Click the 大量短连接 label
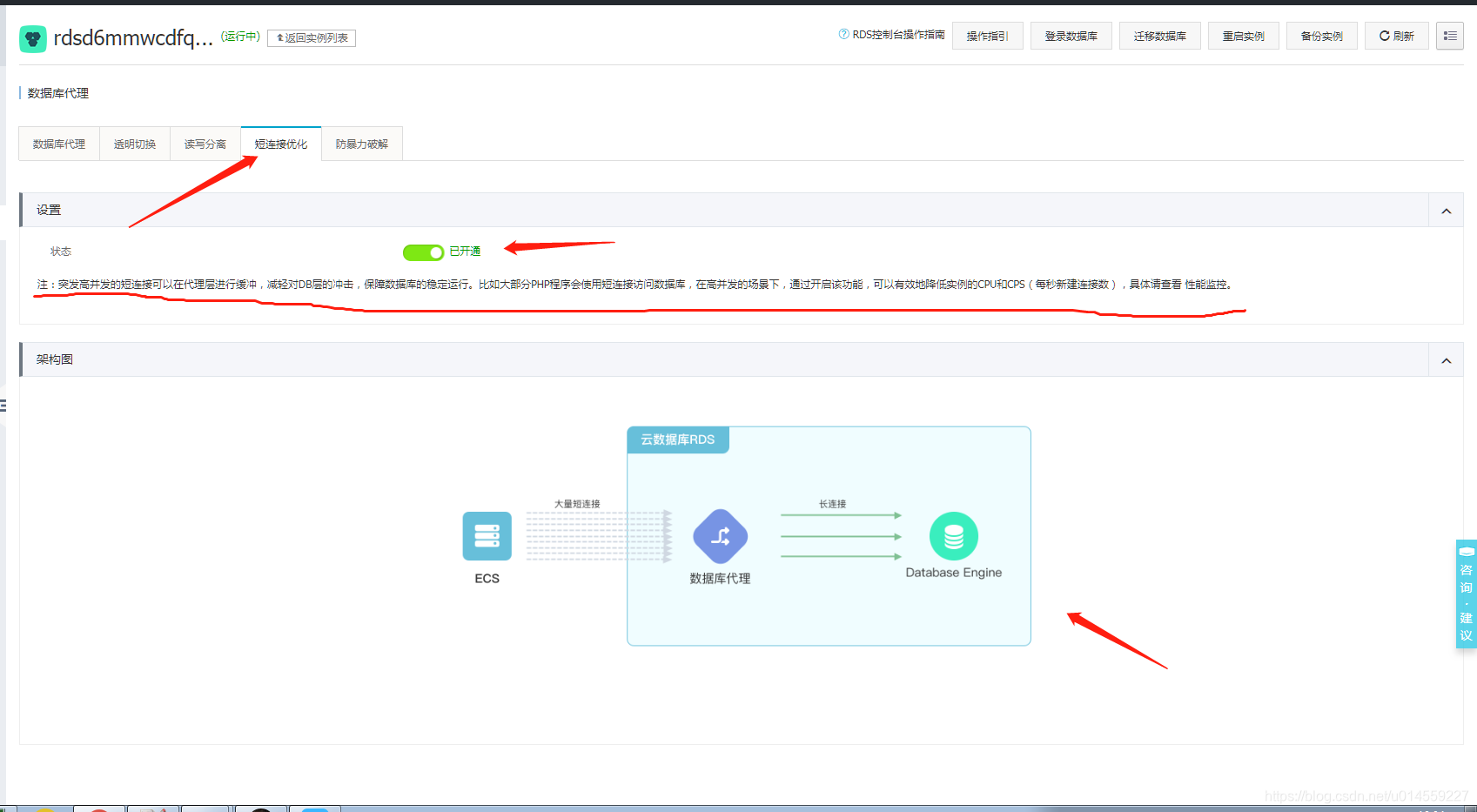Screen dimensions: 1477x812 (577, 504)
